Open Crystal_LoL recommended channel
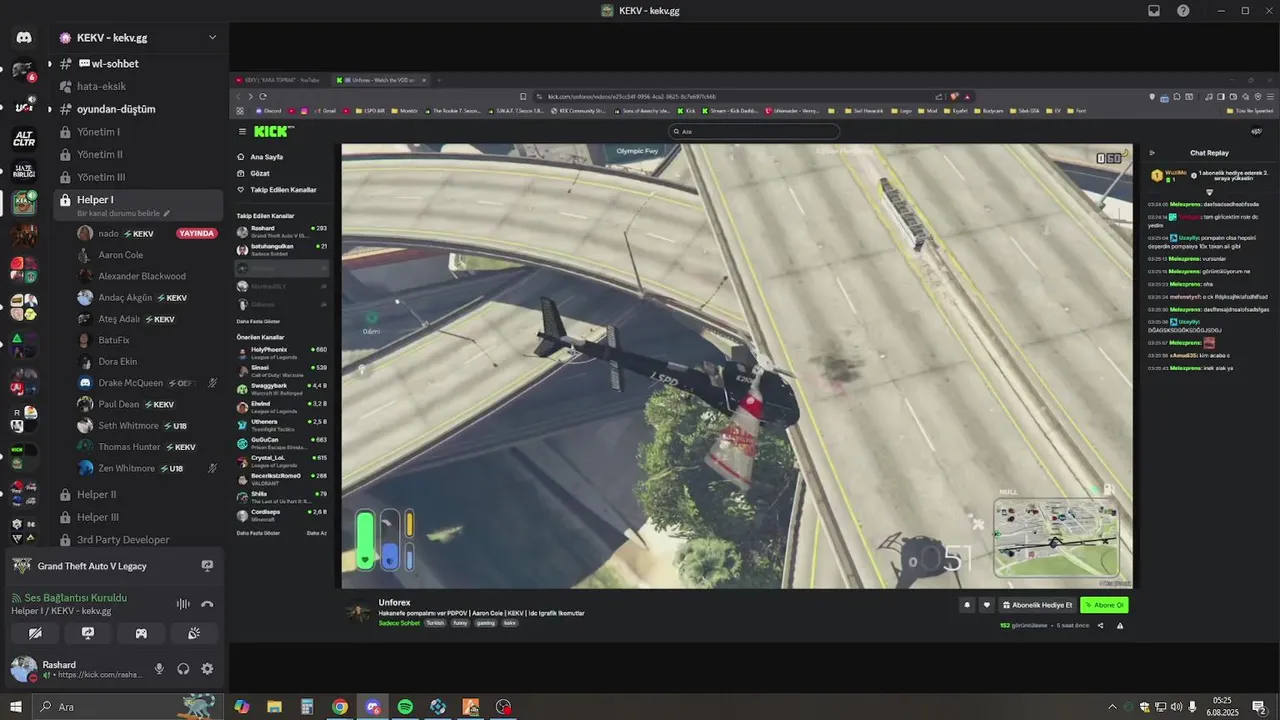The width and height of the screenshot is (1280, 720). tap(282, 461)
